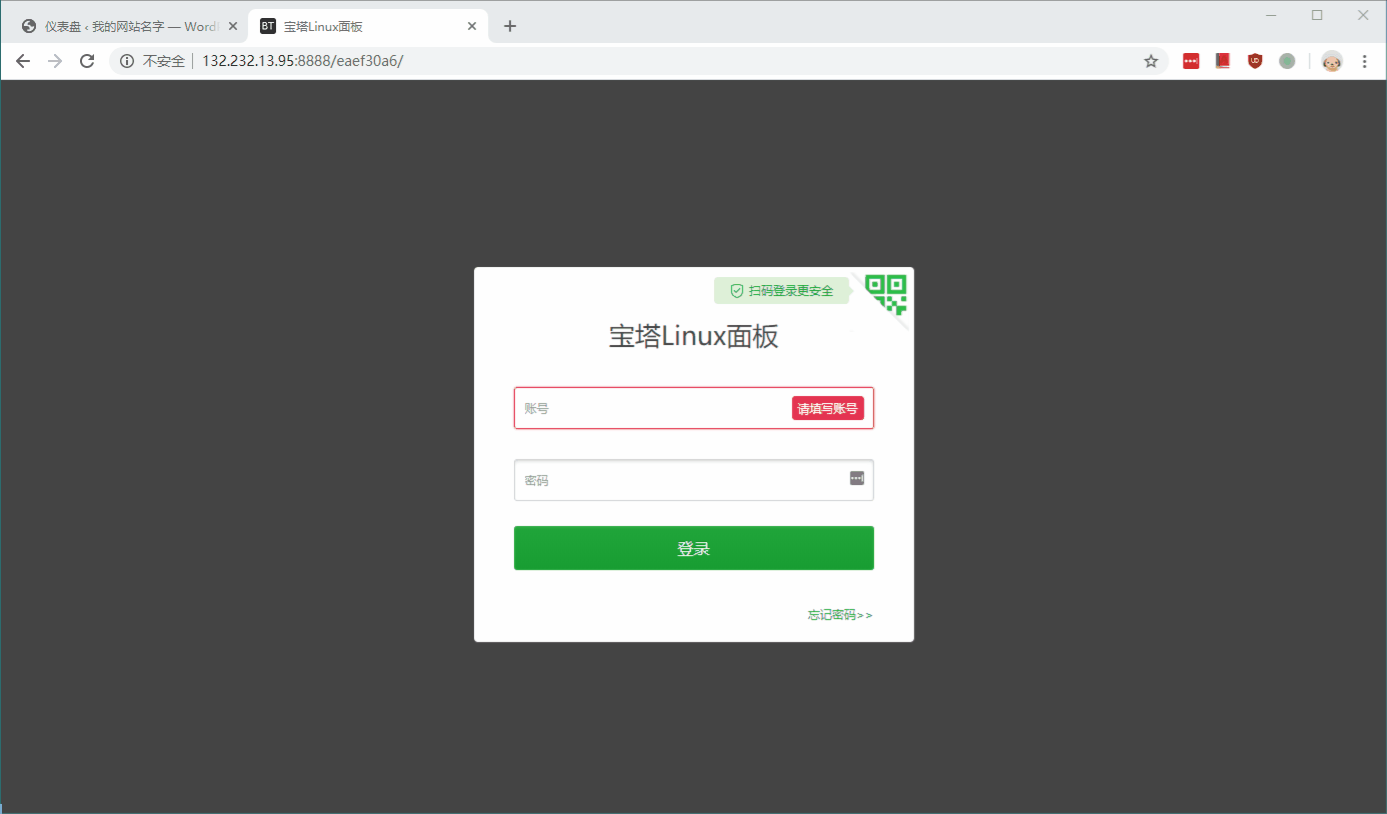Screen dimensions: 1387x814
Task: Close the Chrome window
Action: pyautogui.click(x=1363, y=15)
